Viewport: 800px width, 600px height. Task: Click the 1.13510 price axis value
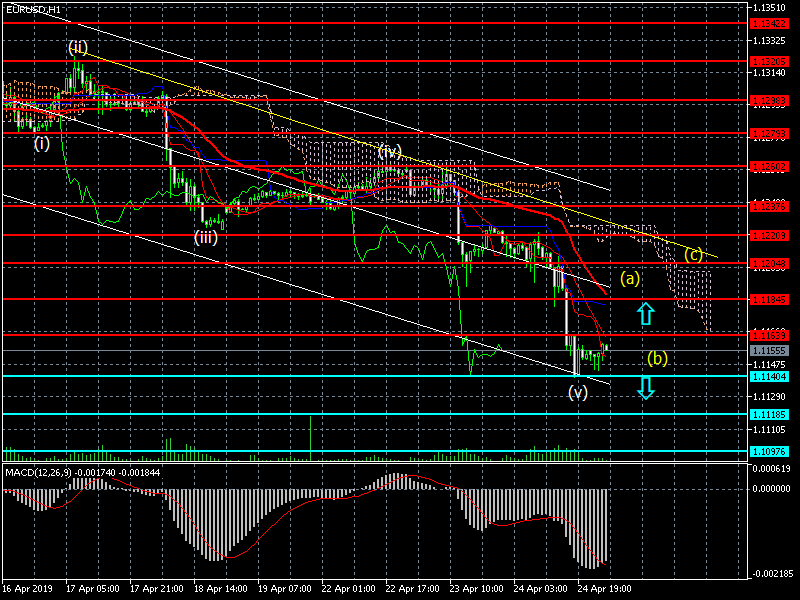click(769, 8)
